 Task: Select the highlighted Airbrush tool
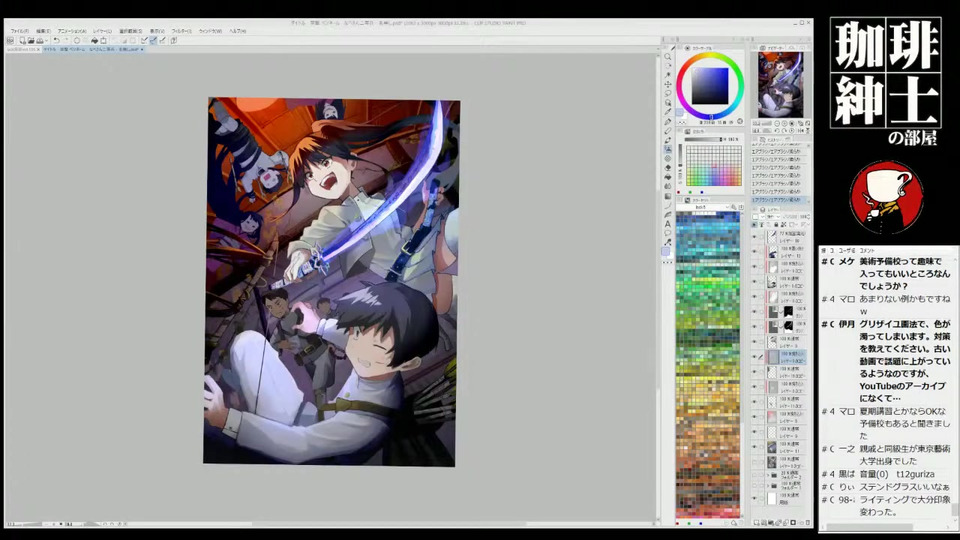pyautogui.click(x=668, y=149)
